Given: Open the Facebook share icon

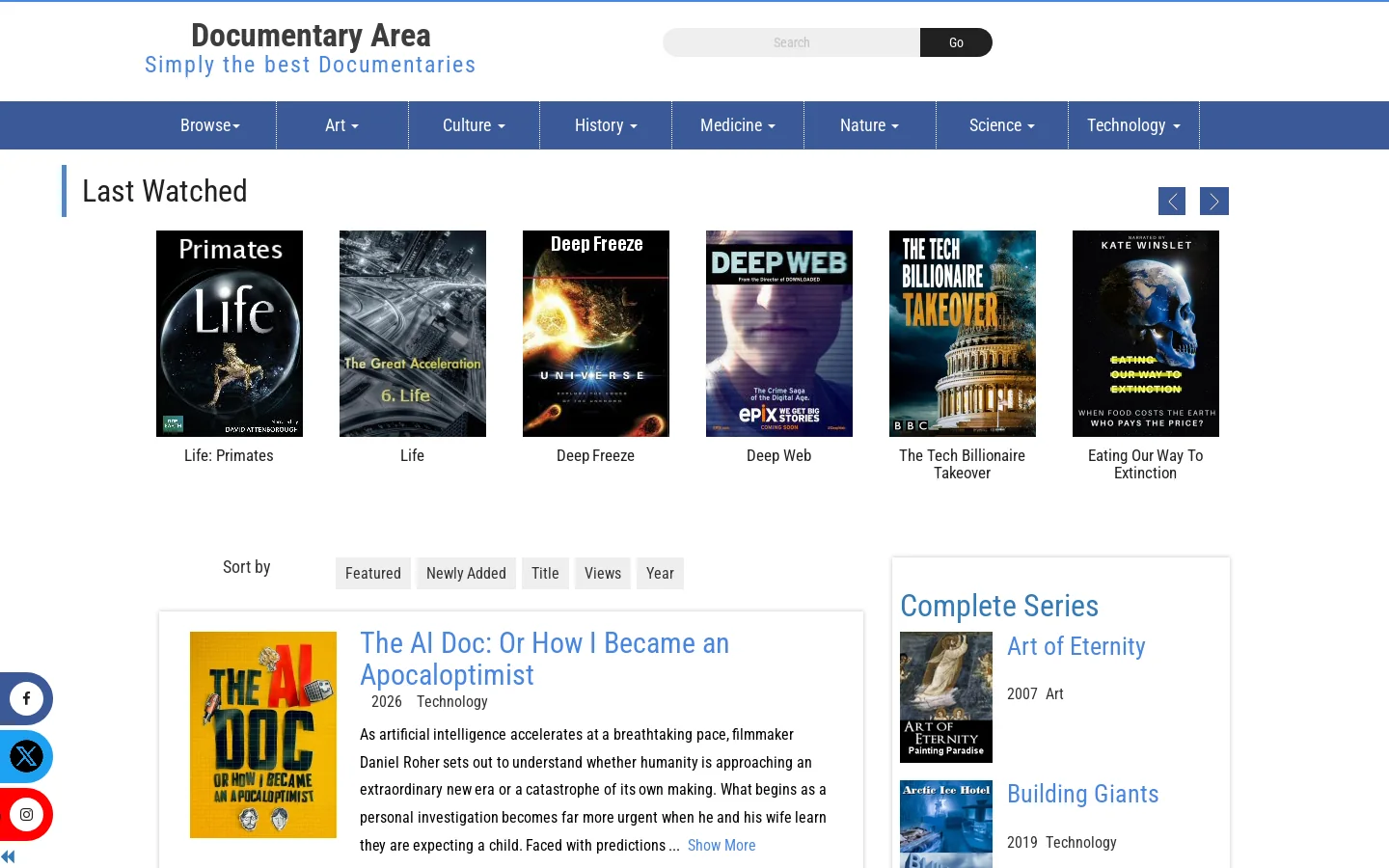Looking at the screenshot, I should point(26,698).
